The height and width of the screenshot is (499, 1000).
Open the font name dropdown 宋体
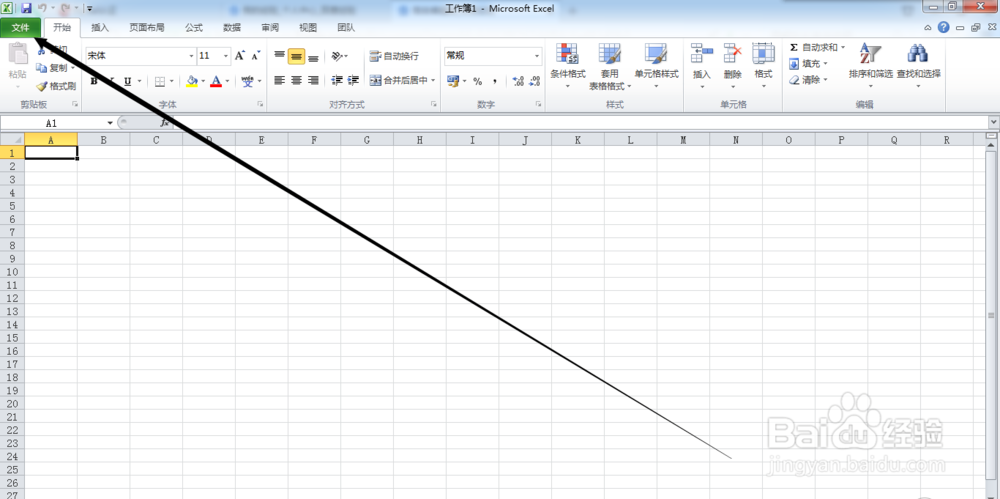(191, 56)
